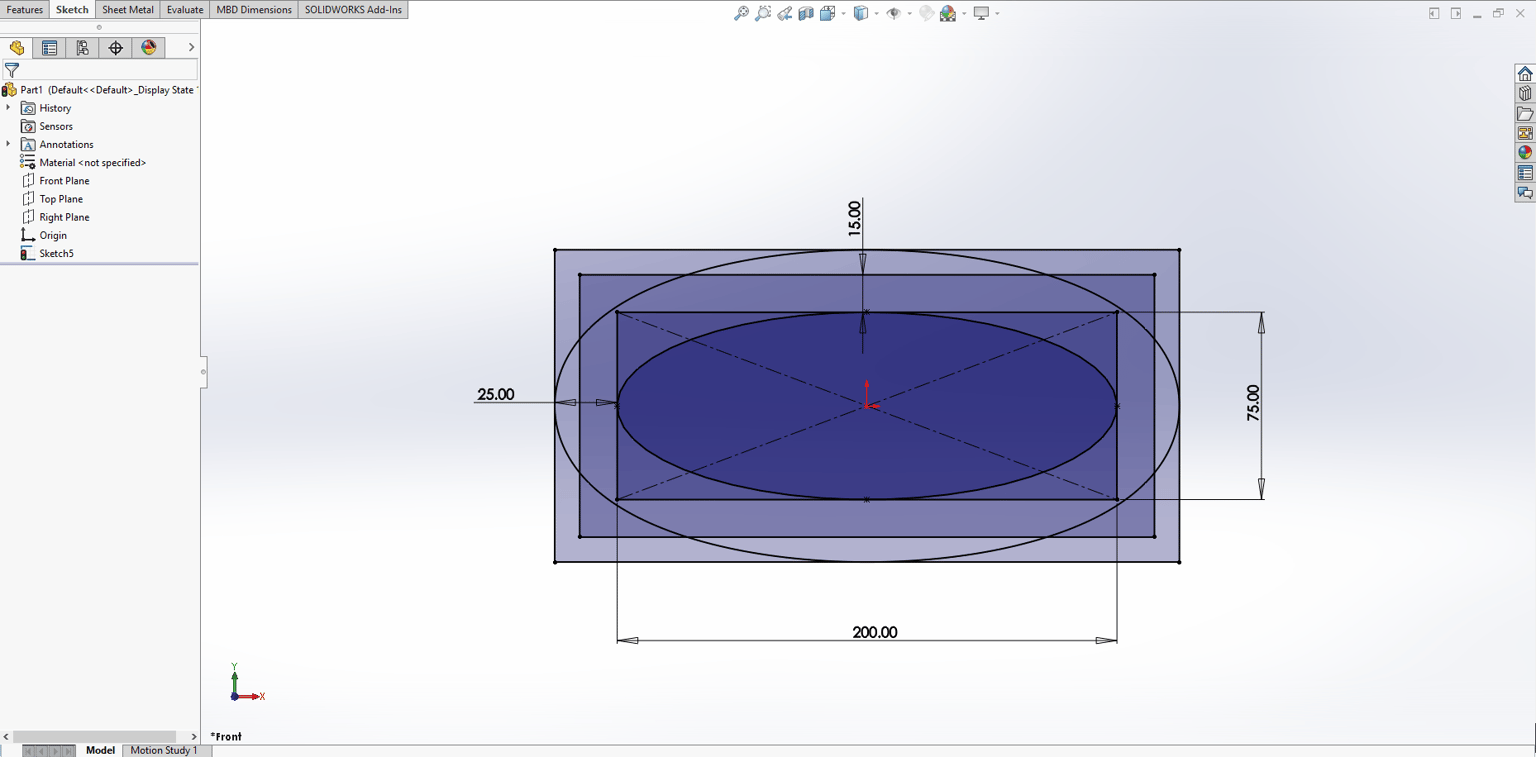Click the View Settings monitor icon
1536x757 pixels.
(x=981, y=13)
